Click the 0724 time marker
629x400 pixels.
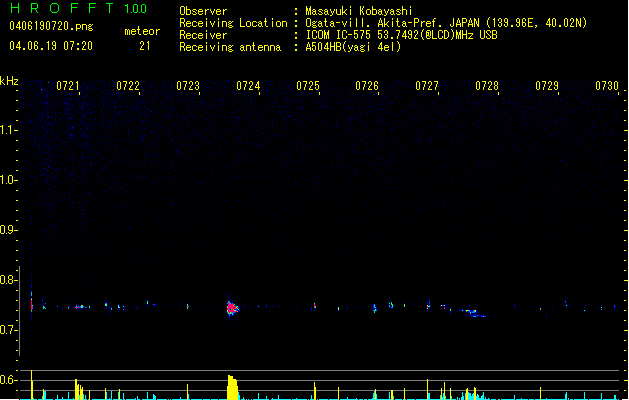pyautogui.click(x=248, y=86)
